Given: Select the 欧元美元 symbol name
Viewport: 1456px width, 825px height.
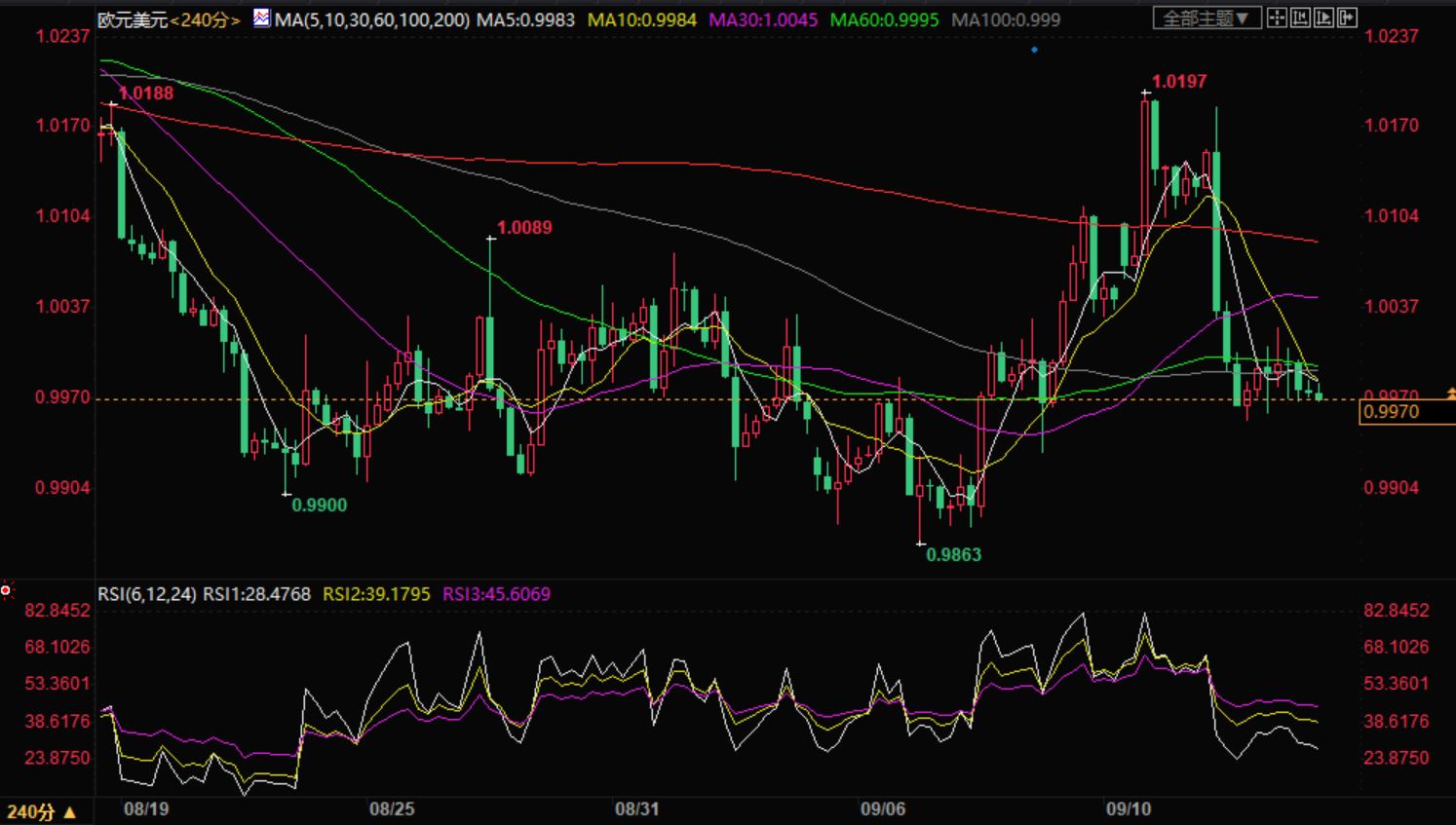Looking at the screenshot, I should [133, 19].
